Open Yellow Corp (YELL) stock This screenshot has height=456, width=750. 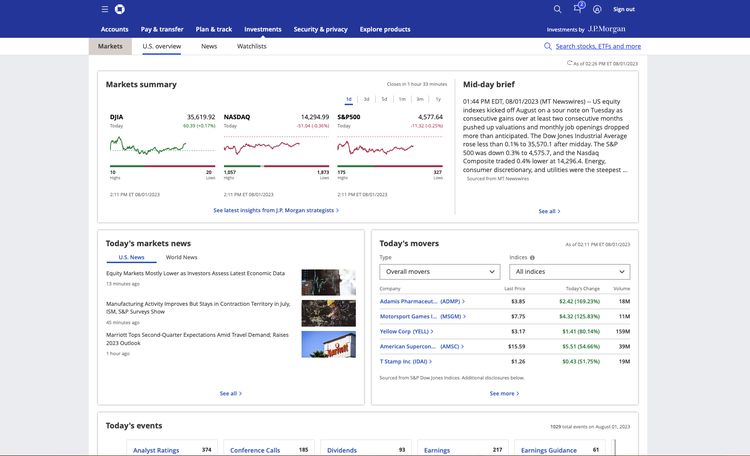[407, 331]
